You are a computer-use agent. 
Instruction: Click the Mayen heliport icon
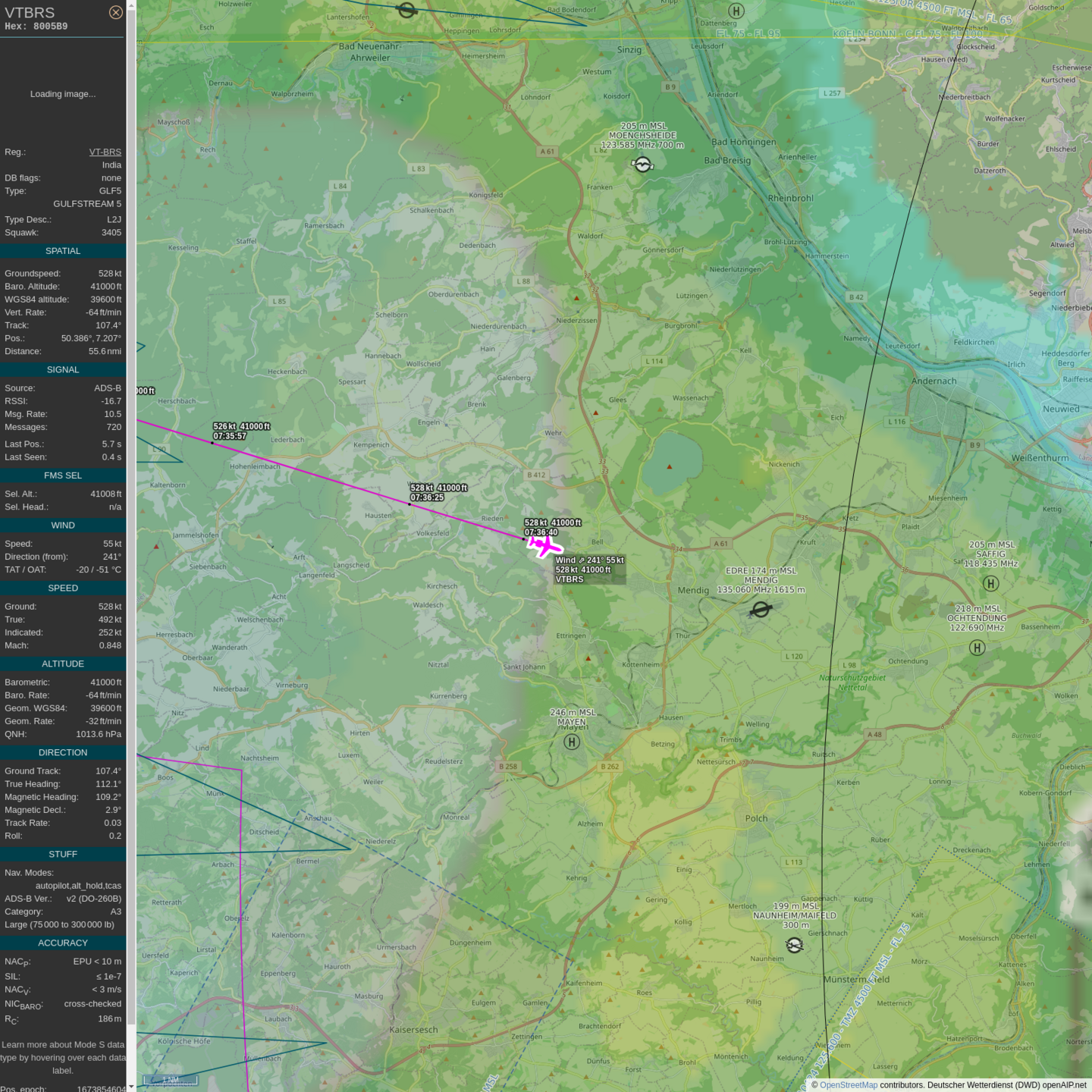(x=572, y=742)
